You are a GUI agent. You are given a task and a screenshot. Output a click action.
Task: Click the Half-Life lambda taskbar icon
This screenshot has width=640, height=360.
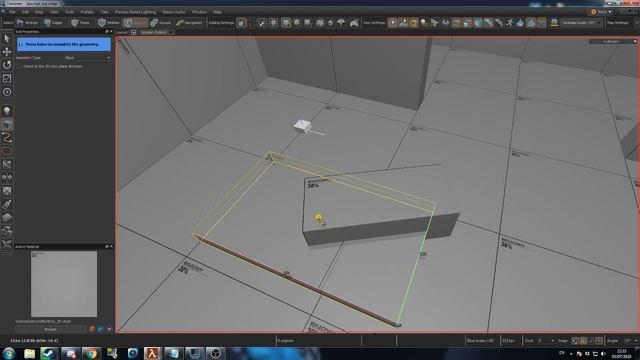[x=152, y=353]
